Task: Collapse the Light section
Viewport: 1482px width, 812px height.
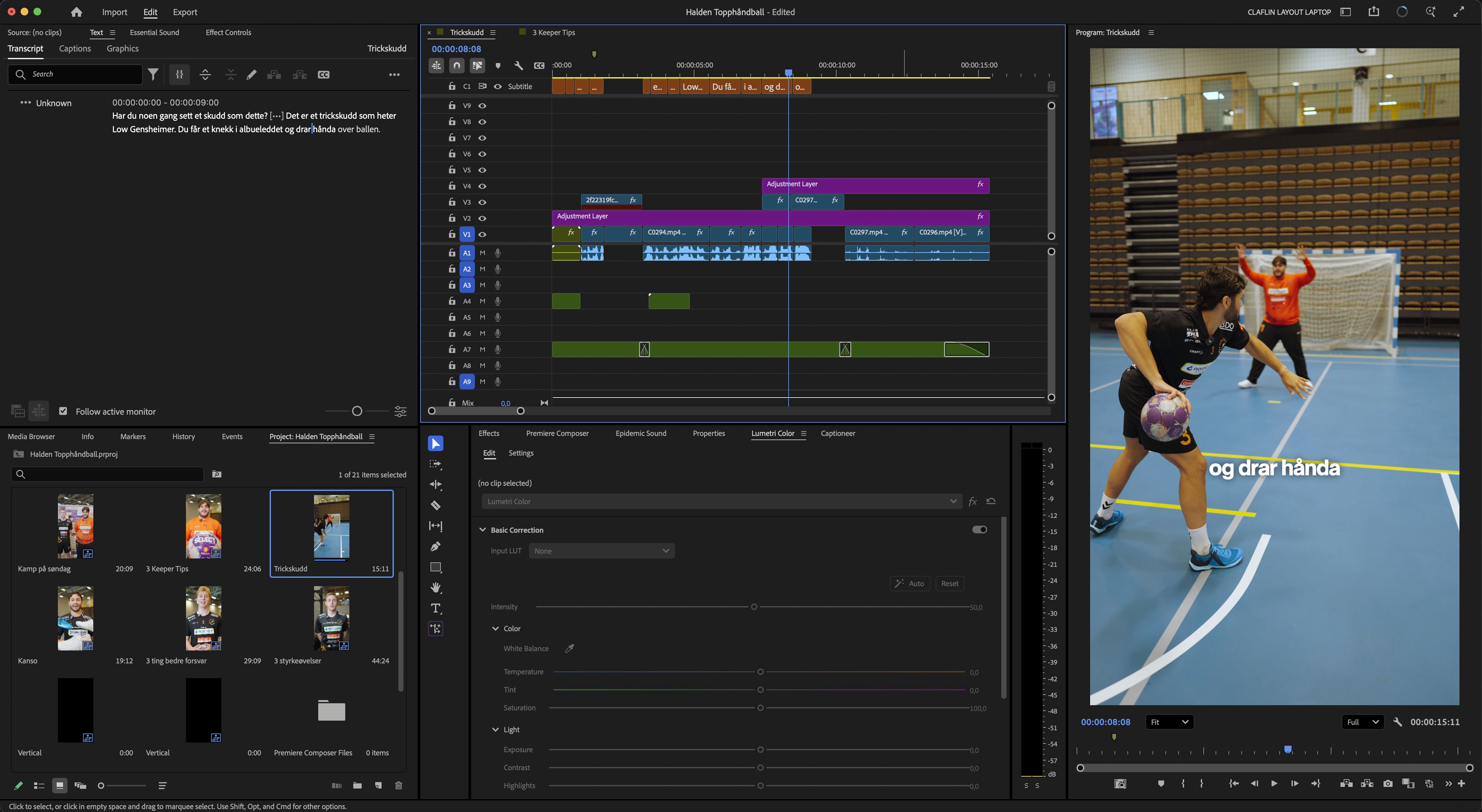Action: [496, 730]
